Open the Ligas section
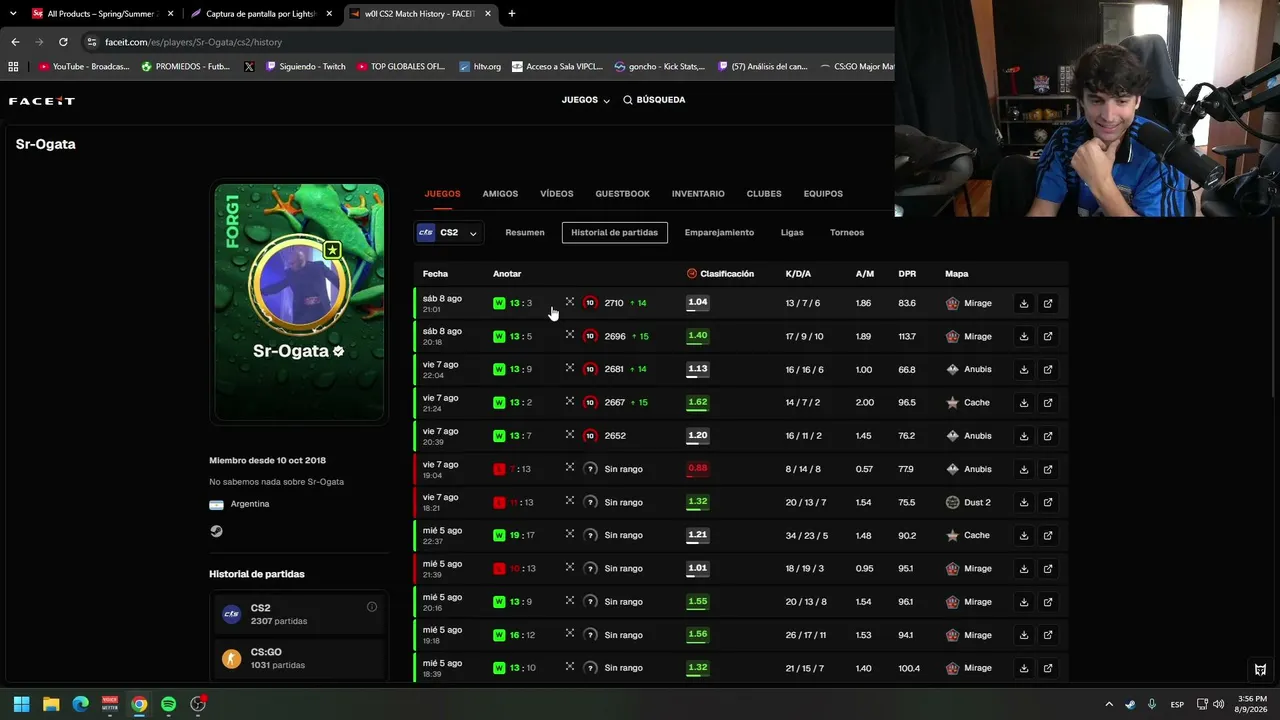1280x720 pixels. (792, 233)
